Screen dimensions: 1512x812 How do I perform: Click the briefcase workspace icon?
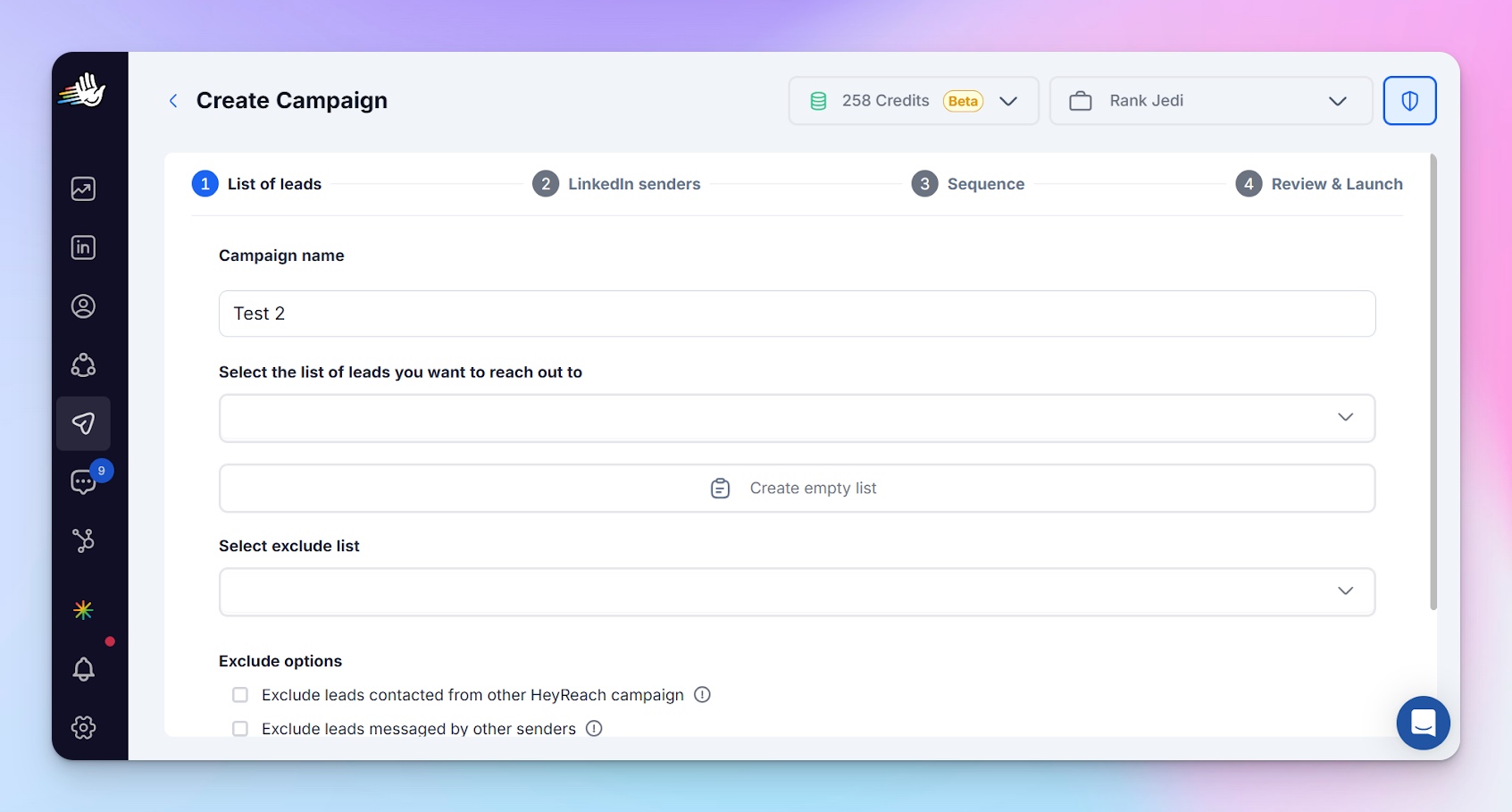tap(1081, 101)
